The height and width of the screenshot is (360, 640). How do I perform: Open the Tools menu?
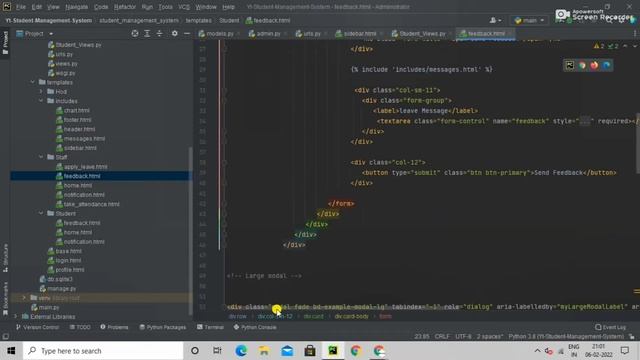[165, 7]
